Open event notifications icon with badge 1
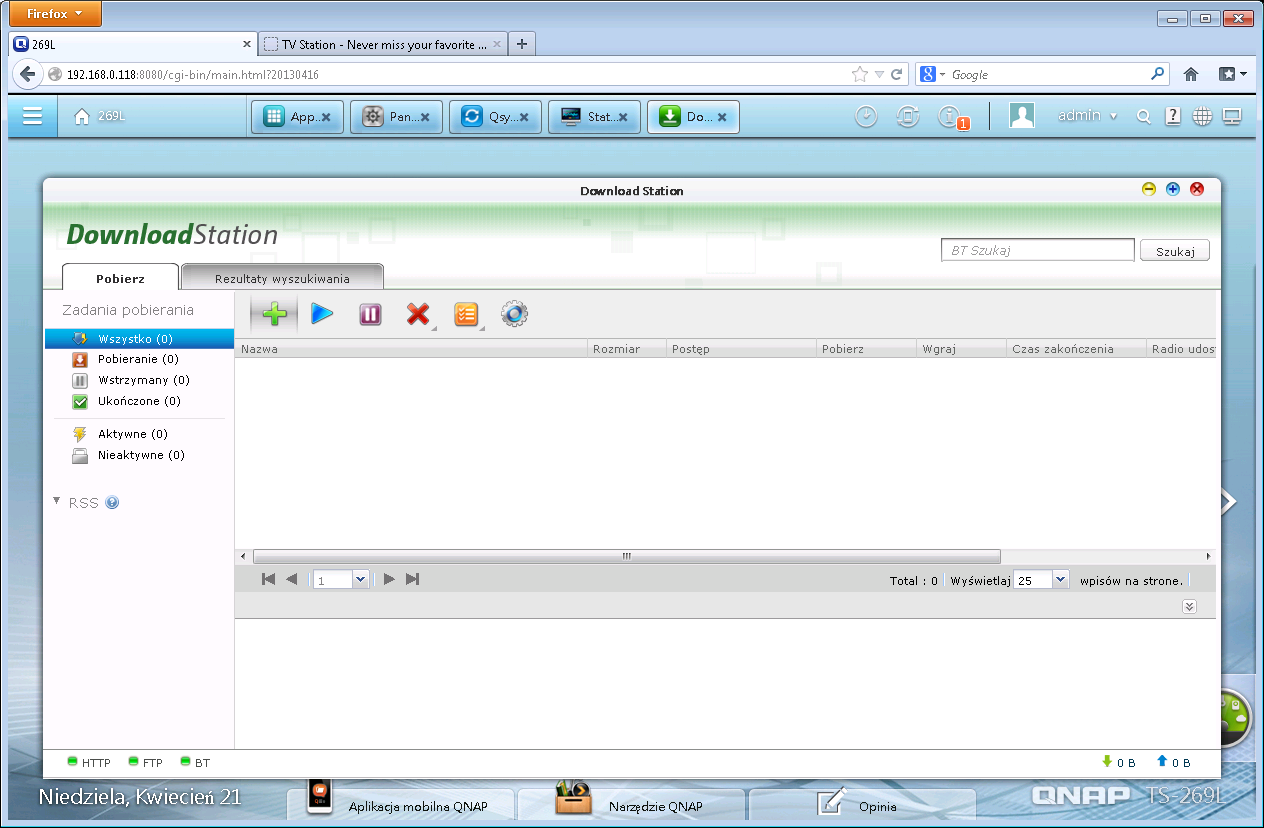1264x828 pixels. 951,117
